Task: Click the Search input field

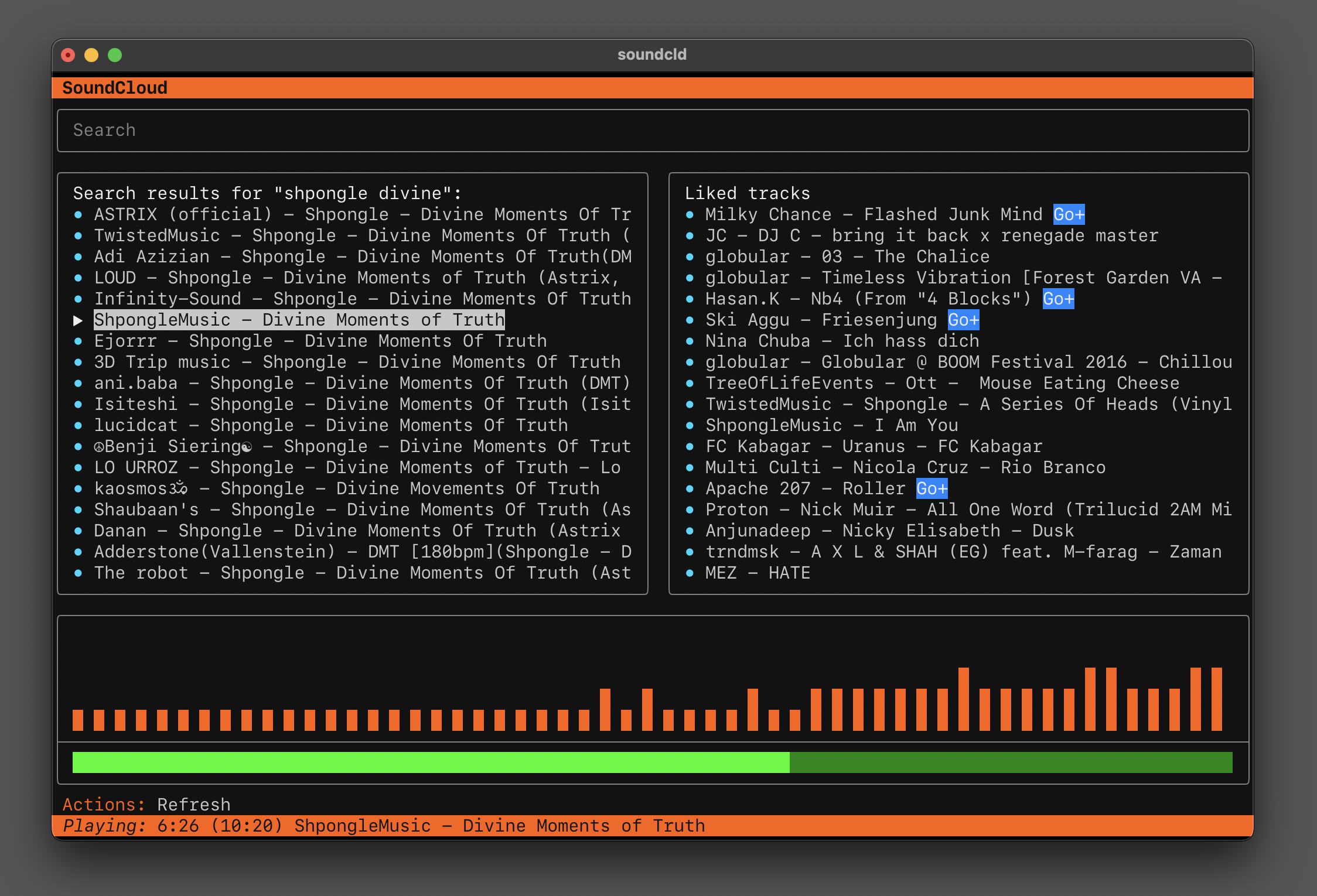Action: tap(653, 131)
